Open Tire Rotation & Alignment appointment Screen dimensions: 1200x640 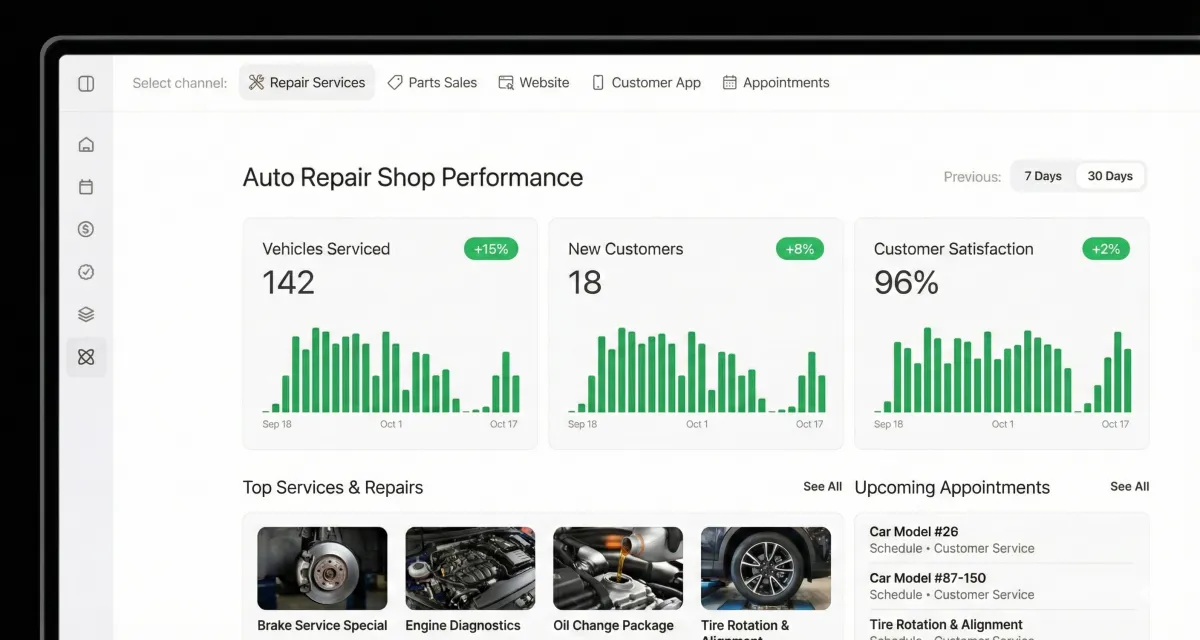pos(1001,626)
